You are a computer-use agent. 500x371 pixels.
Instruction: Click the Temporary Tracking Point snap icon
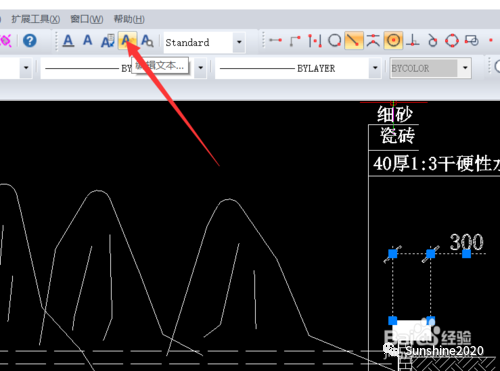pyautogui.click(x=275, y=40)
